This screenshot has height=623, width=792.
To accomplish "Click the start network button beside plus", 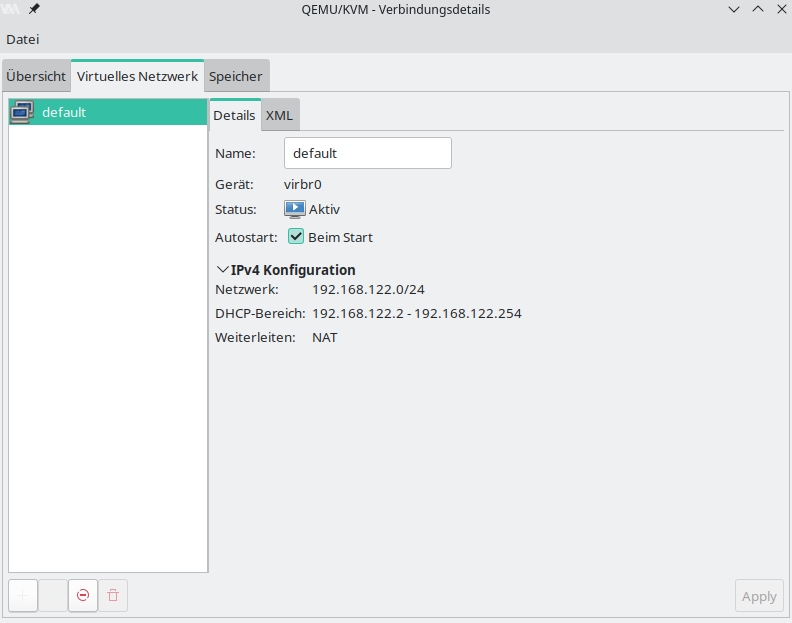I will coord(53,596).
